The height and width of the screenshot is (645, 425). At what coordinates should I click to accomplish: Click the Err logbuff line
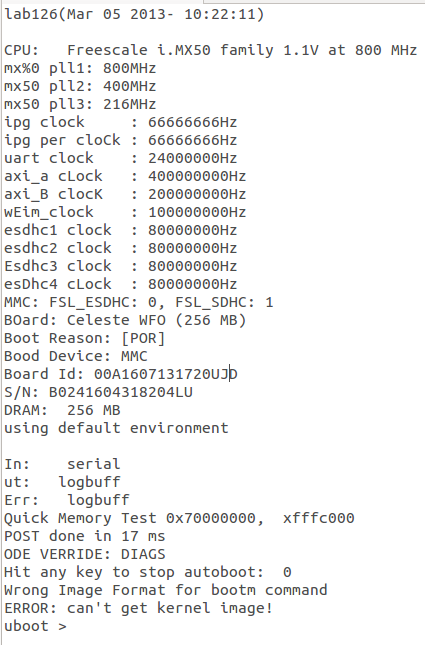67,500
